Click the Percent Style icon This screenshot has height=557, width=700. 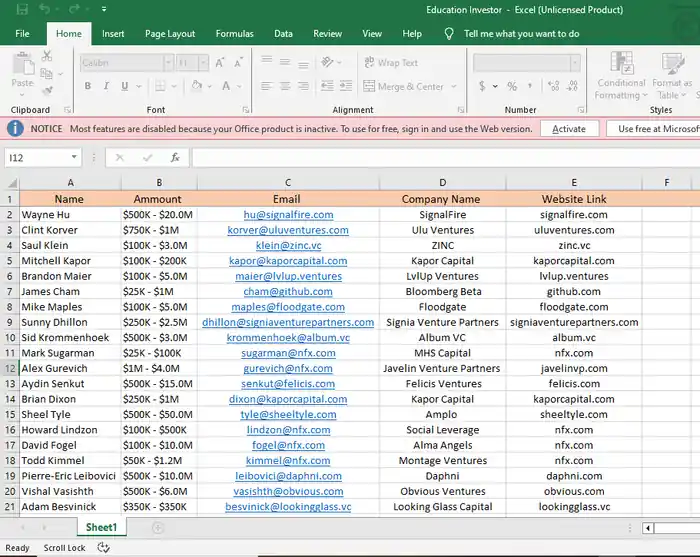[512, 86]
